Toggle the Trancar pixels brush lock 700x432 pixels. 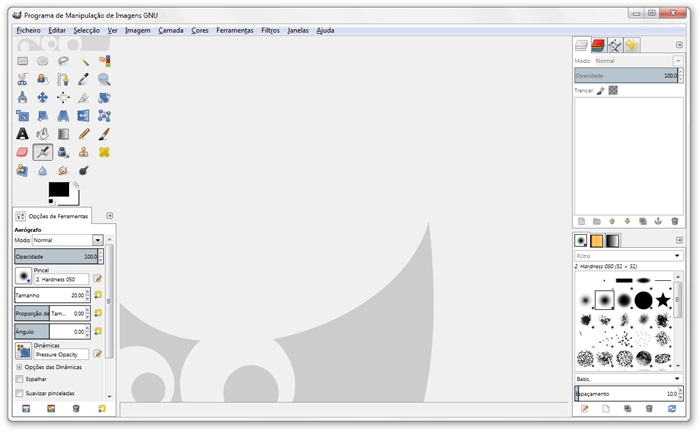coord(600,91)
